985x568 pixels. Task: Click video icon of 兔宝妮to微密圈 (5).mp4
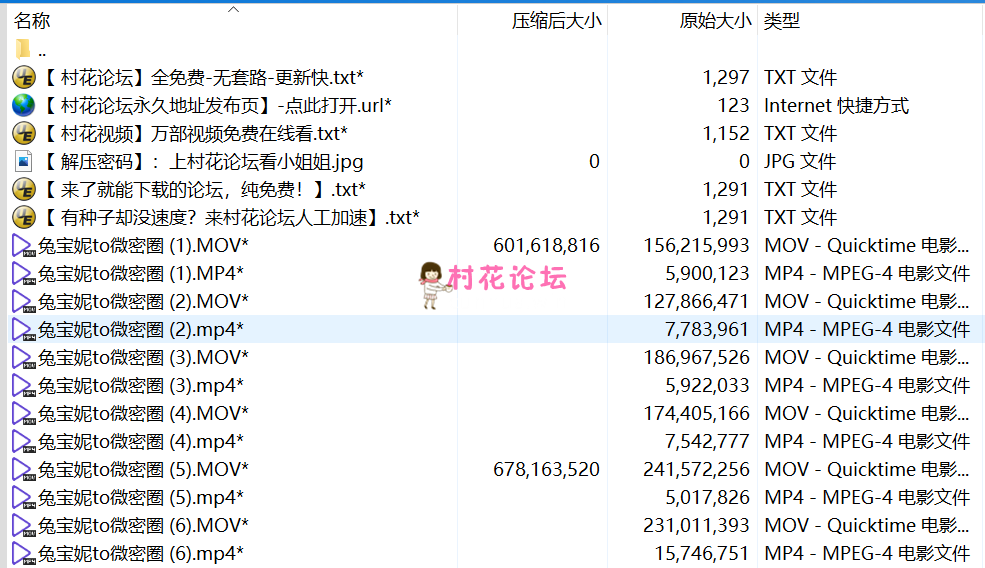(23, 497)
